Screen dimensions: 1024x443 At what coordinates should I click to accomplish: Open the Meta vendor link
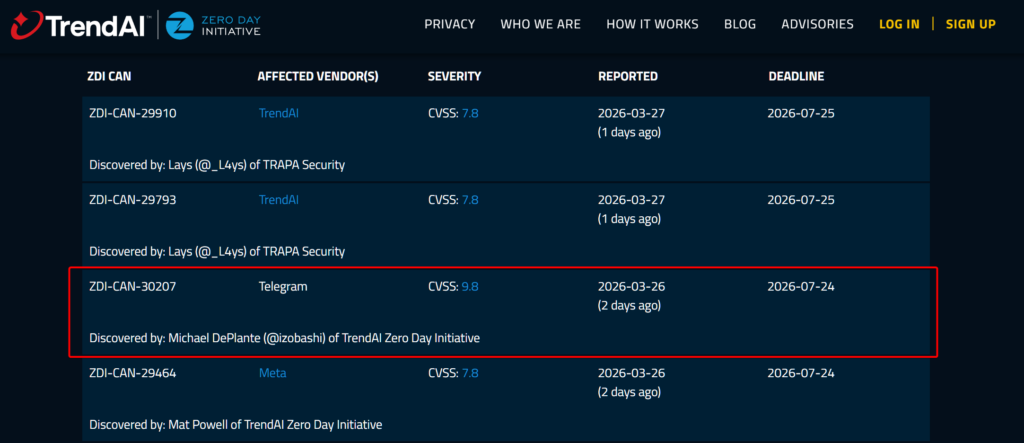(x=272, y=373)
